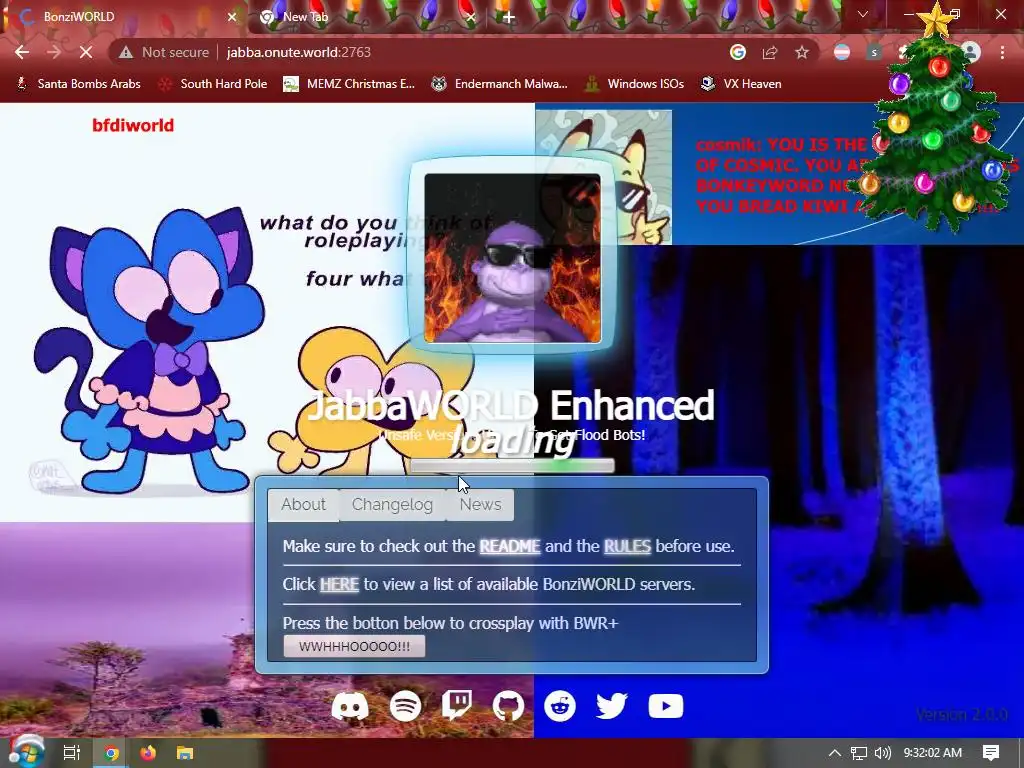Stop loading the page with the X button
1024x768 pixels.
pos(86,52)
